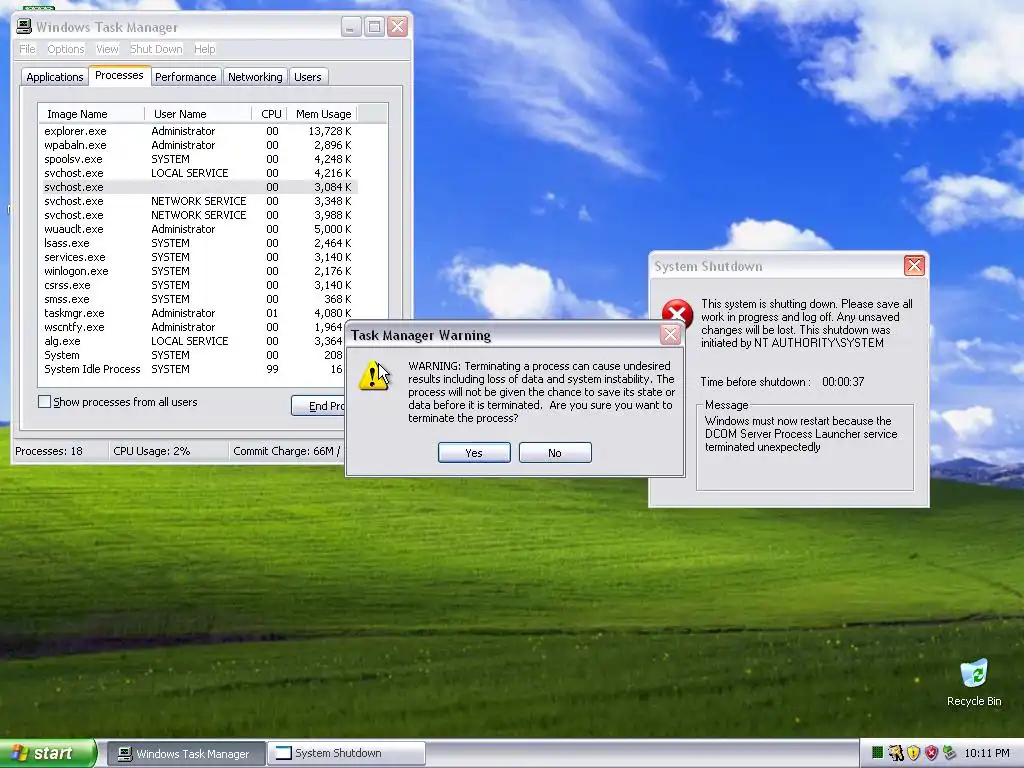
Task: Select the wpabaln.exe process row
Action: (x=198, y=145)
